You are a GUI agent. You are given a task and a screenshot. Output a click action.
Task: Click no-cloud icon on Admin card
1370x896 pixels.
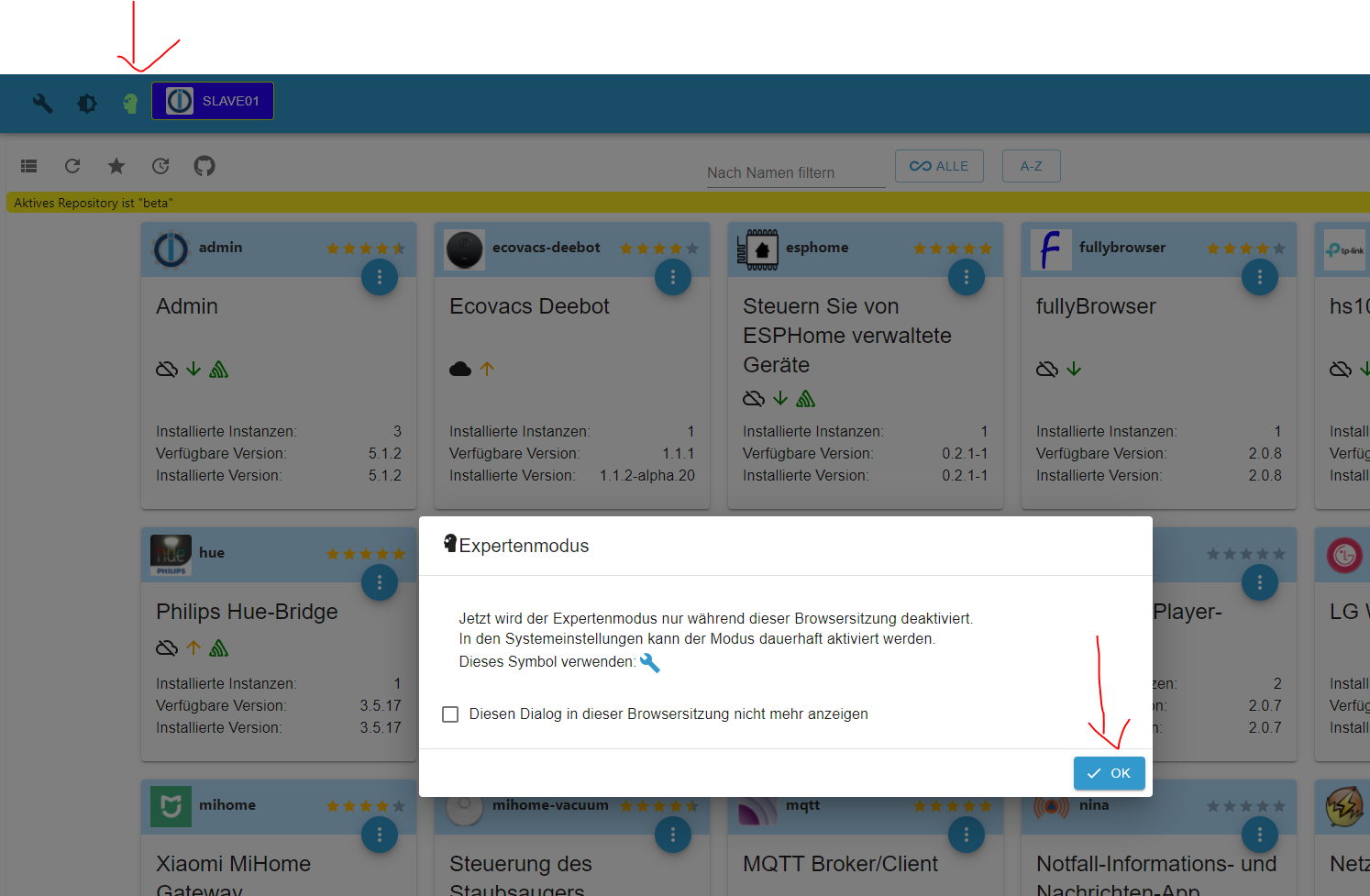(x=167, y=369)
